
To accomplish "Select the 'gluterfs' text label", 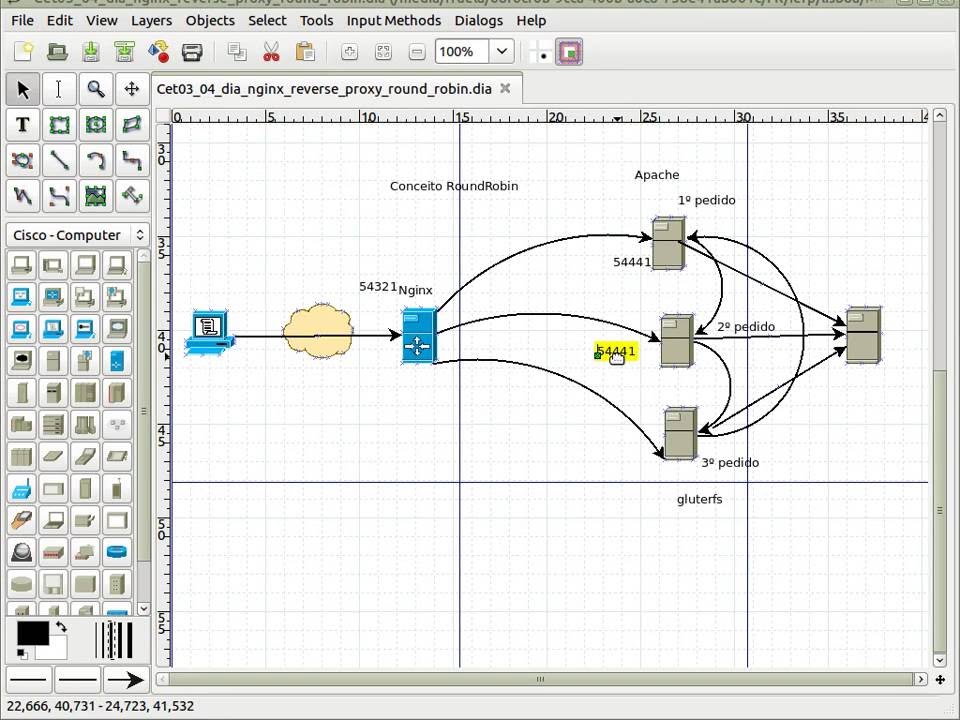I will coord(699,499).
